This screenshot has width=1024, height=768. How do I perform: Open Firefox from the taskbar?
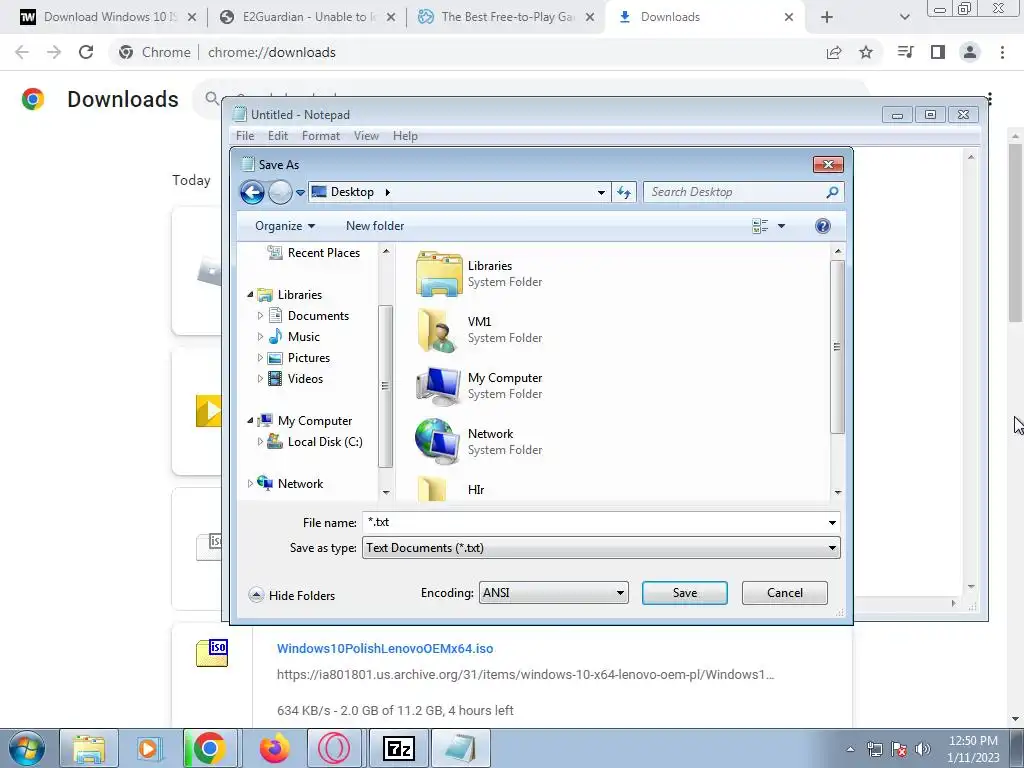pos(274,748)
